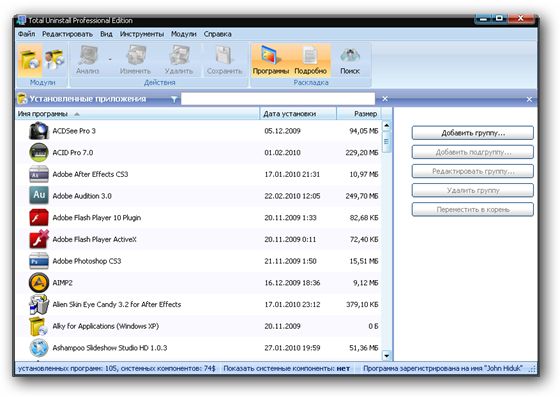The image size is (560, 397).
Task: Click the Добавить группу button
Action: (x=473, y=133)
